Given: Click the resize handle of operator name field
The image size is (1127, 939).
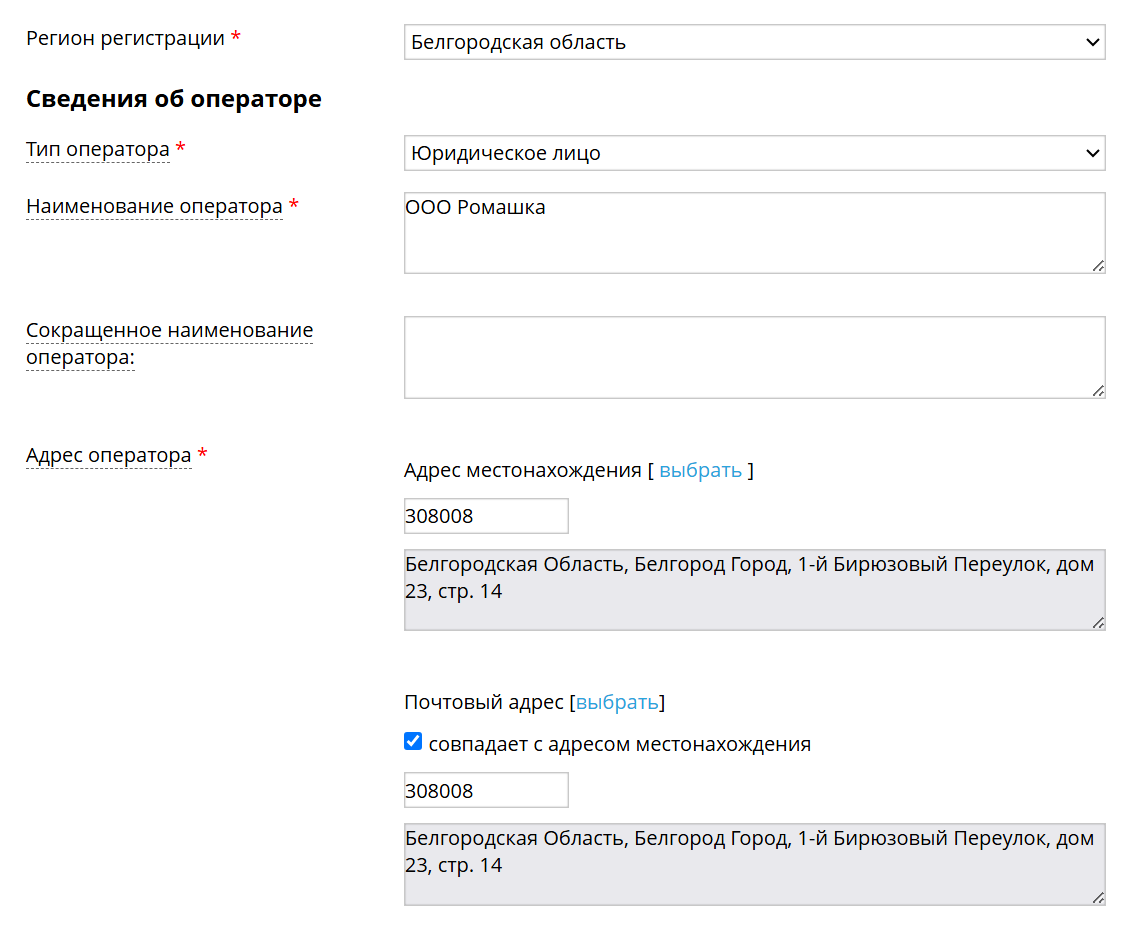Looking at the screenshot, I should tap(1099, 265).
